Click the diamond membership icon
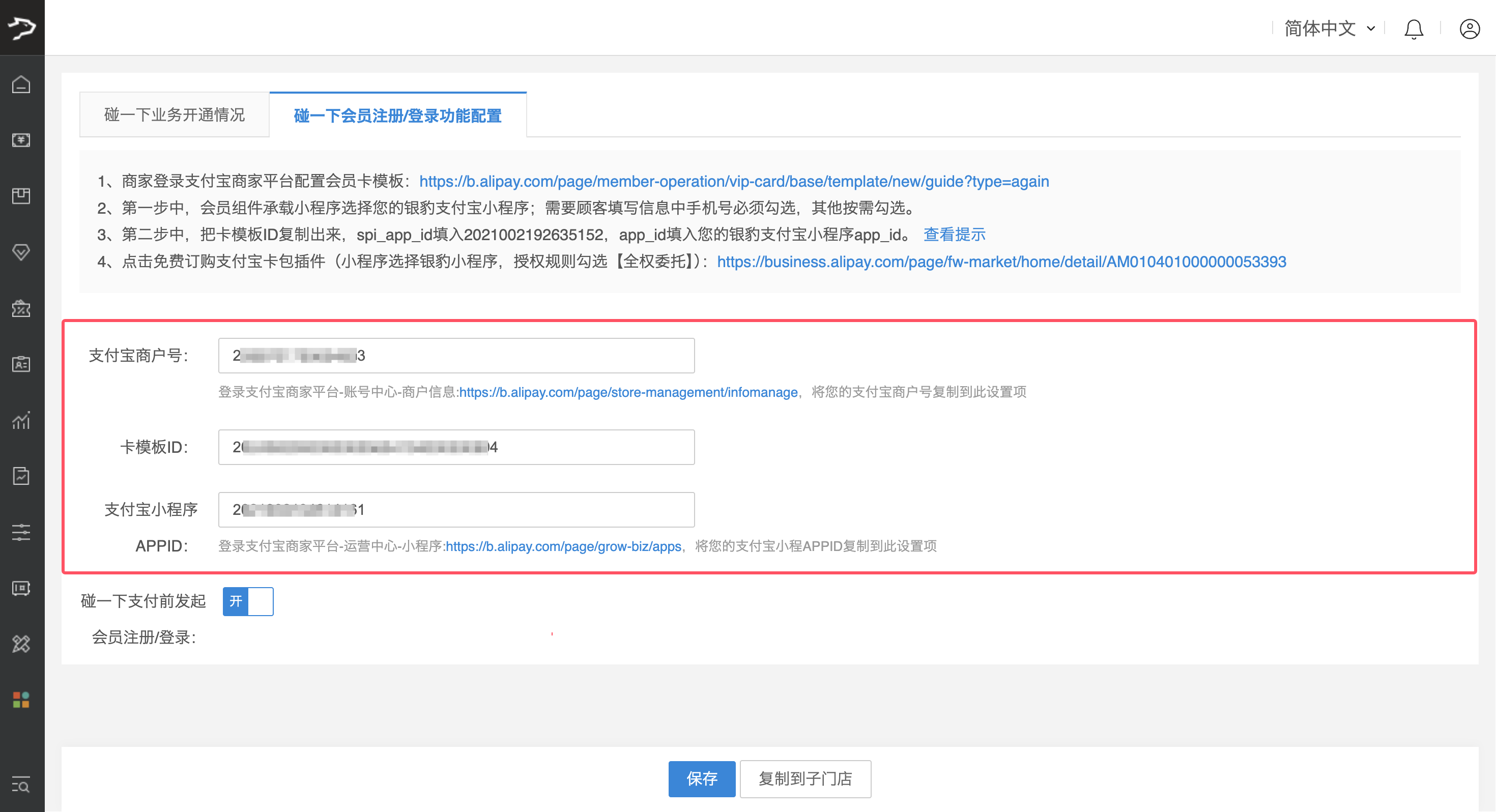 click(x=21, y=252)
